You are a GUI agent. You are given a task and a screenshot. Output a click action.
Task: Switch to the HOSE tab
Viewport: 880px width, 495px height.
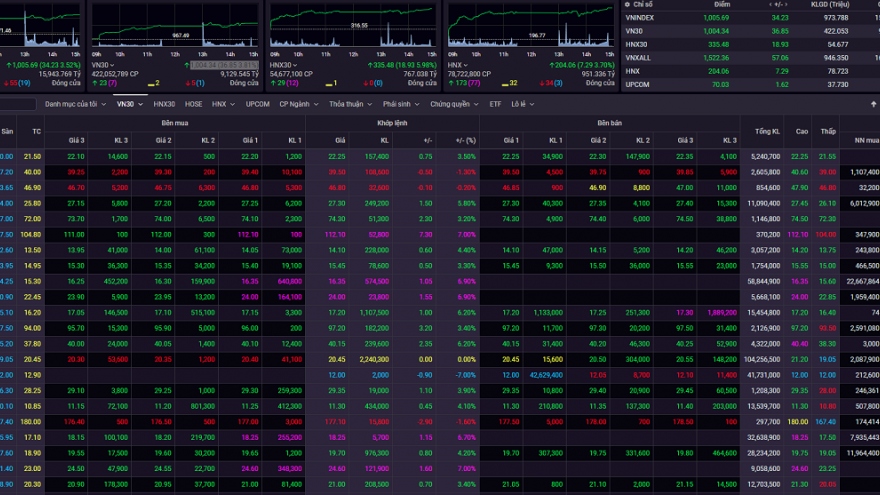coord(193,104)
